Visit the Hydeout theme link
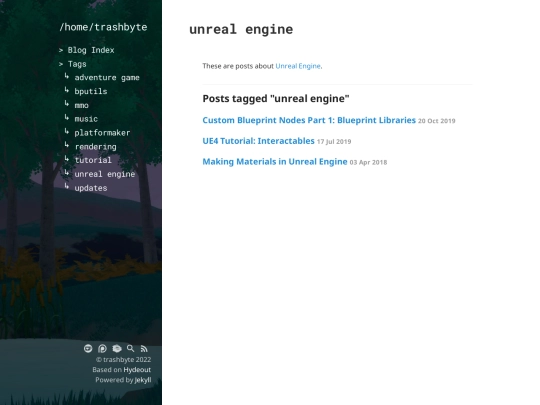Viewport: 540px width, 405px height. [137, 370]
